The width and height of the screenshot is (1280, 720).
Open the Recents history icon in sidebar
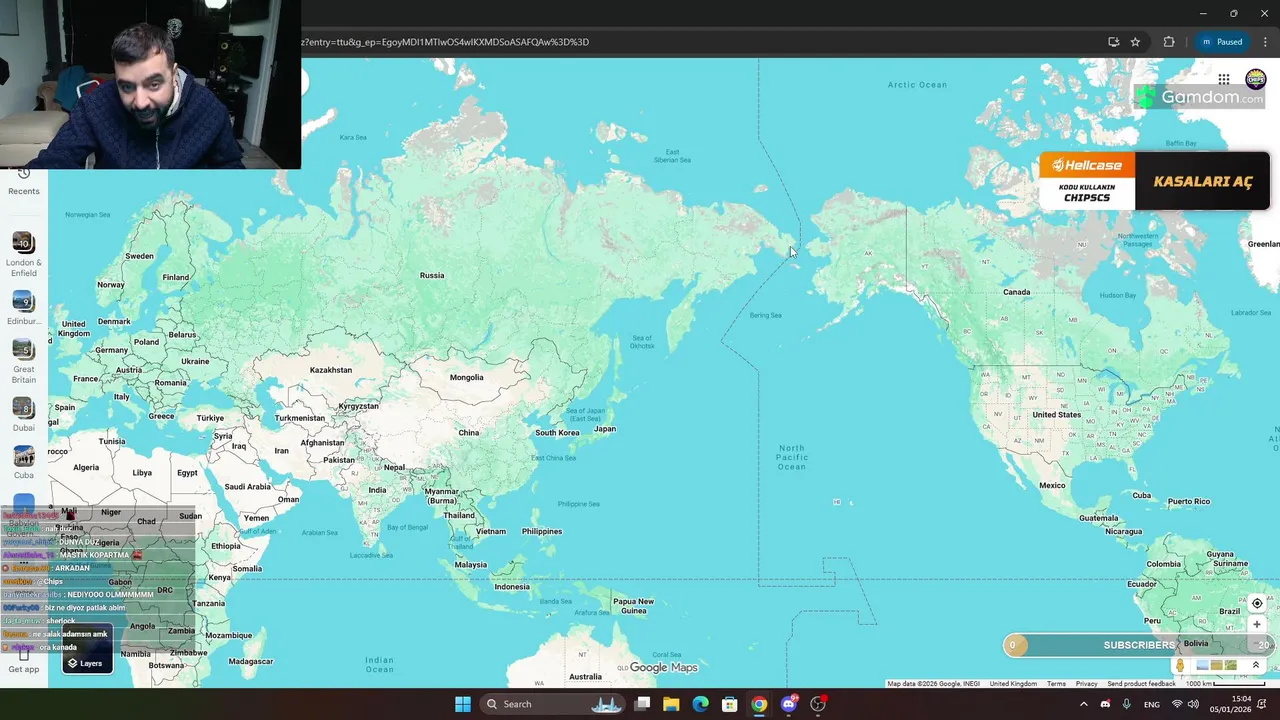point(24,176)
